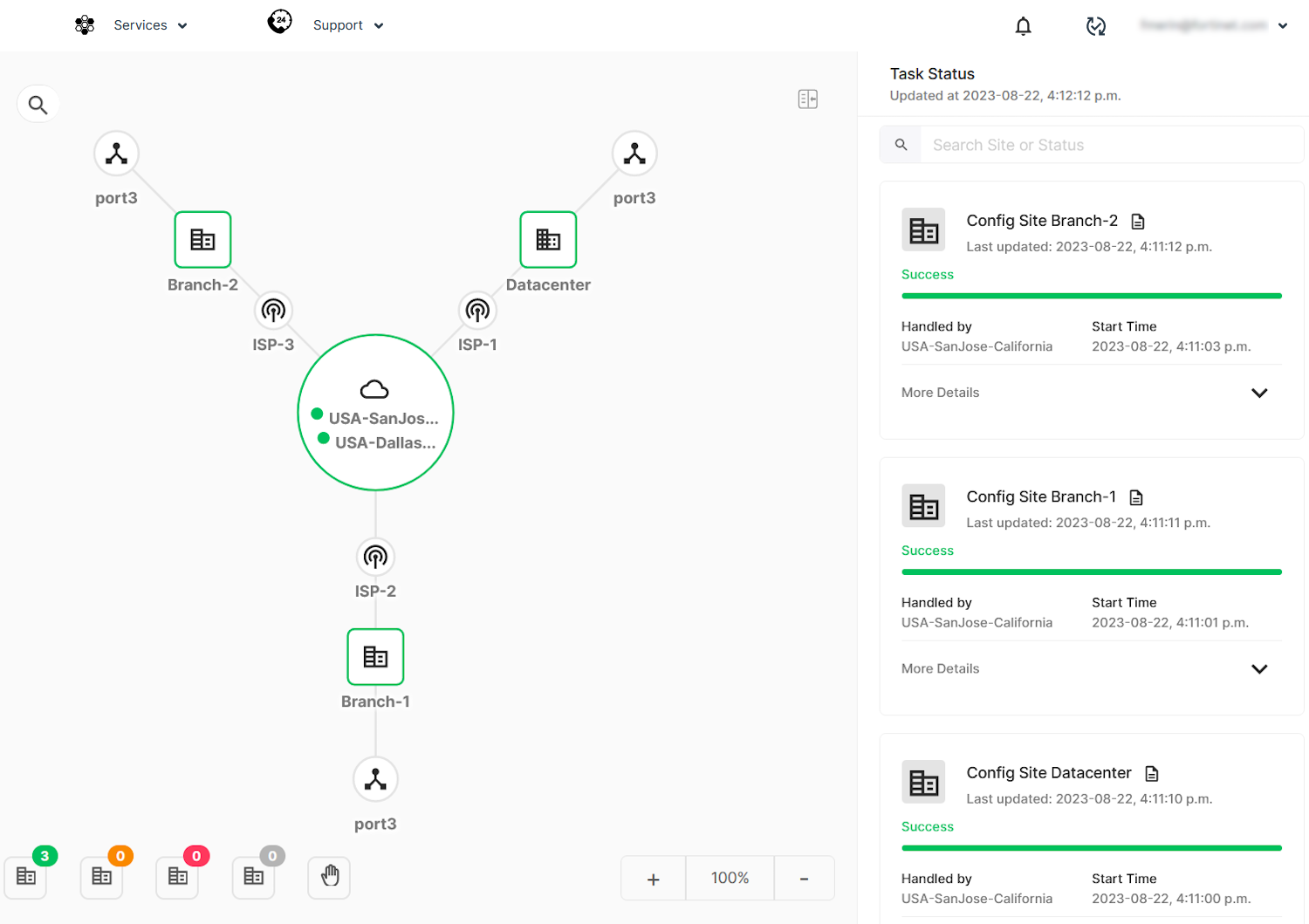
Task: Zoom in with the plus button
Action: 653,879
